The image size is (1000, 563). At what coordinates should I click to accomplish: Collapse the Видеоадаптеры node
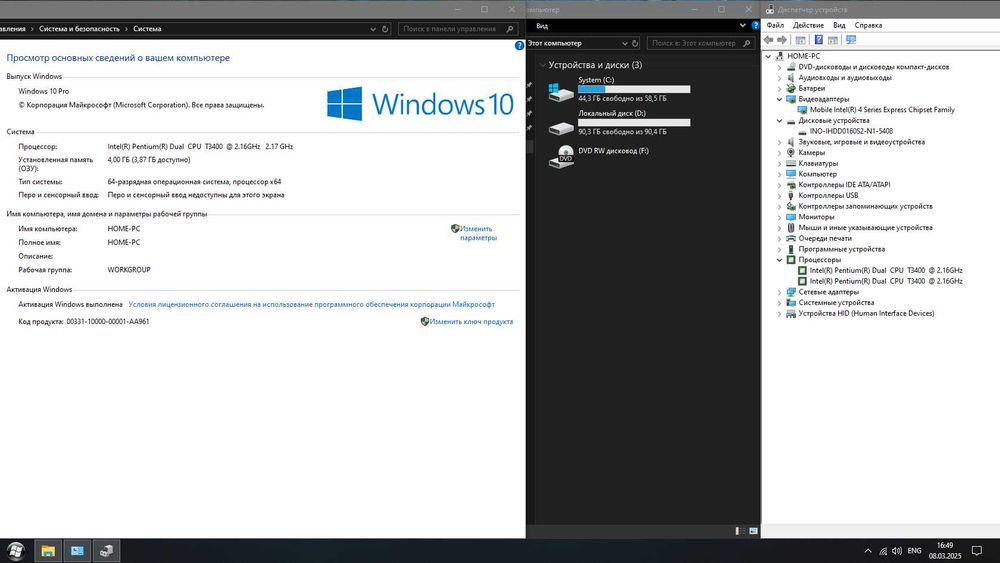pos(779,99)
